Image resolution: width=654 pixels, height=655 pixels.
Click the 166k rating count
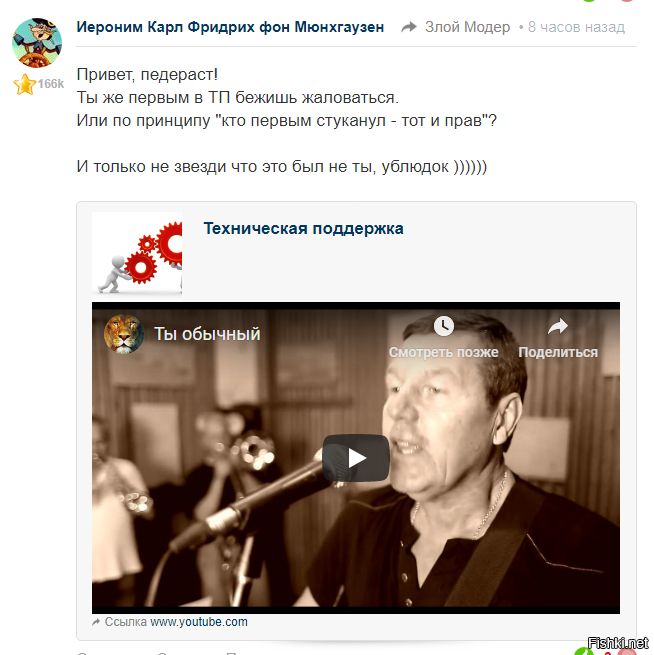click(51, 84)
